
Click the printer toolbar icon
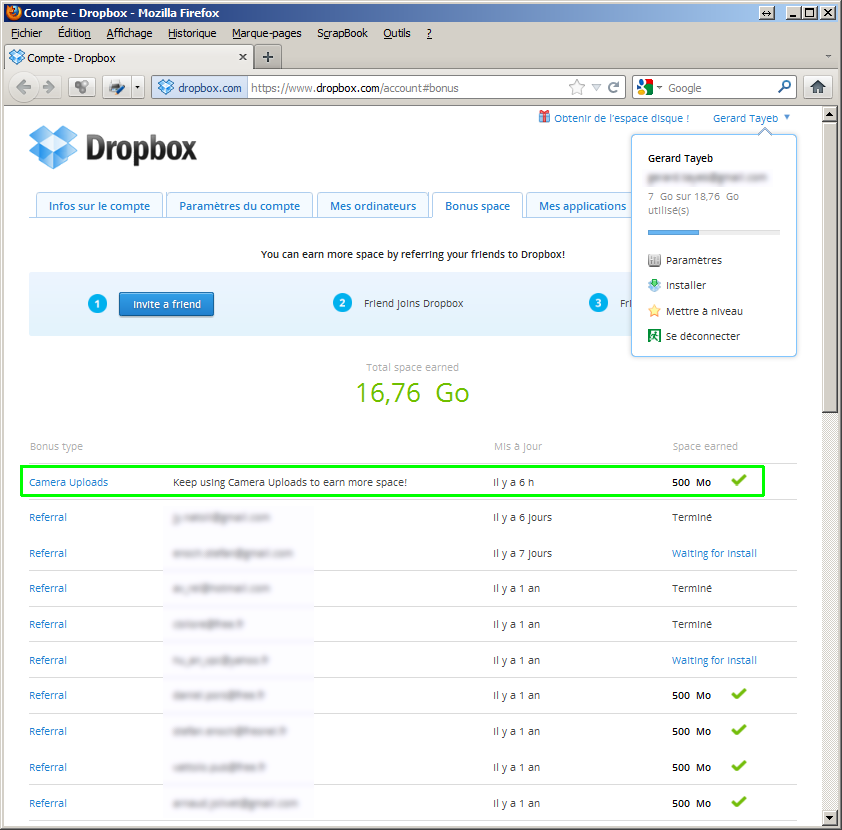coord(117,87)
